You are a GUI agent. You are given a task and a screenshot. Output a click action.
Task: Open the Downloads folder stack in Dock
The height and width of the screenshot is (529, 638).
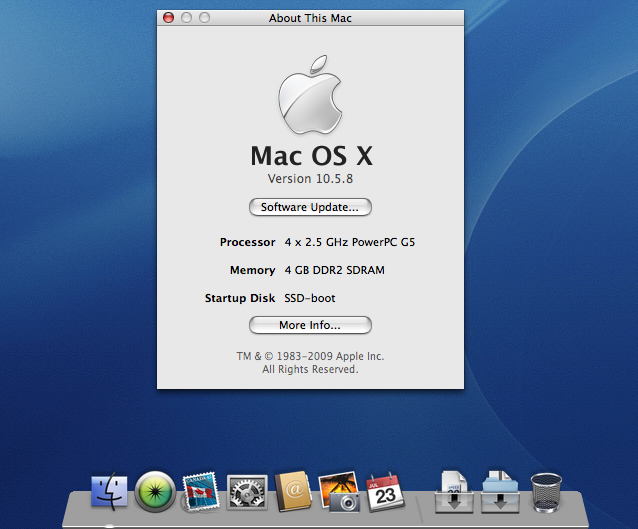pos(500,492)
